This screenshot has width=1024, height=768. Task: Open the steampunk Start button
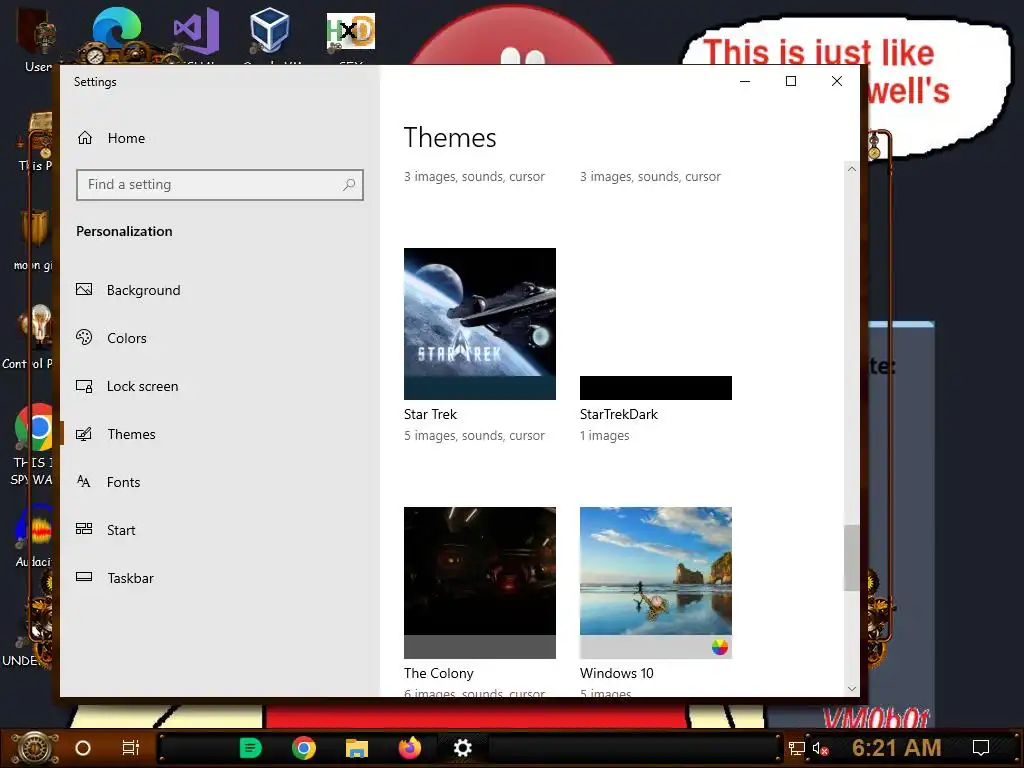coord(33,748)
